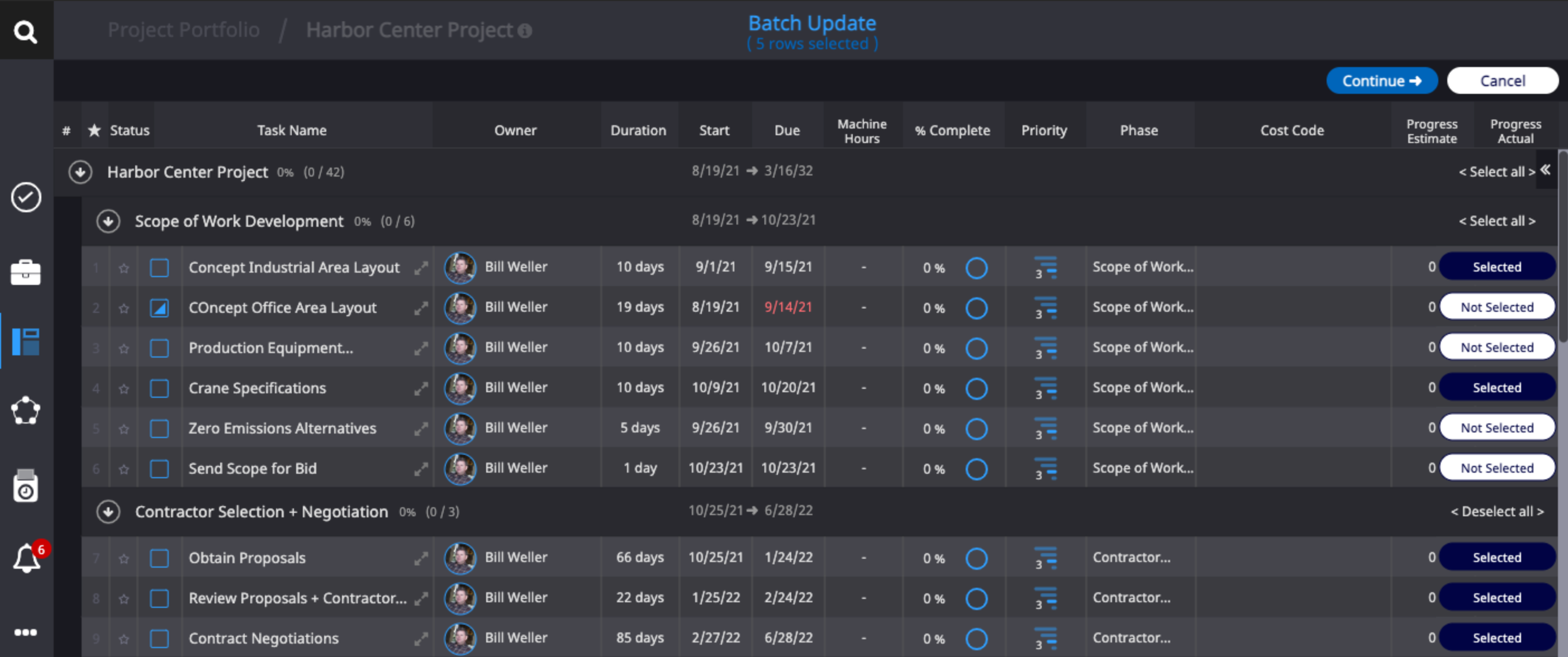
Task: Open the timesheet clock icon in sidebar
Action: [26, 485]
